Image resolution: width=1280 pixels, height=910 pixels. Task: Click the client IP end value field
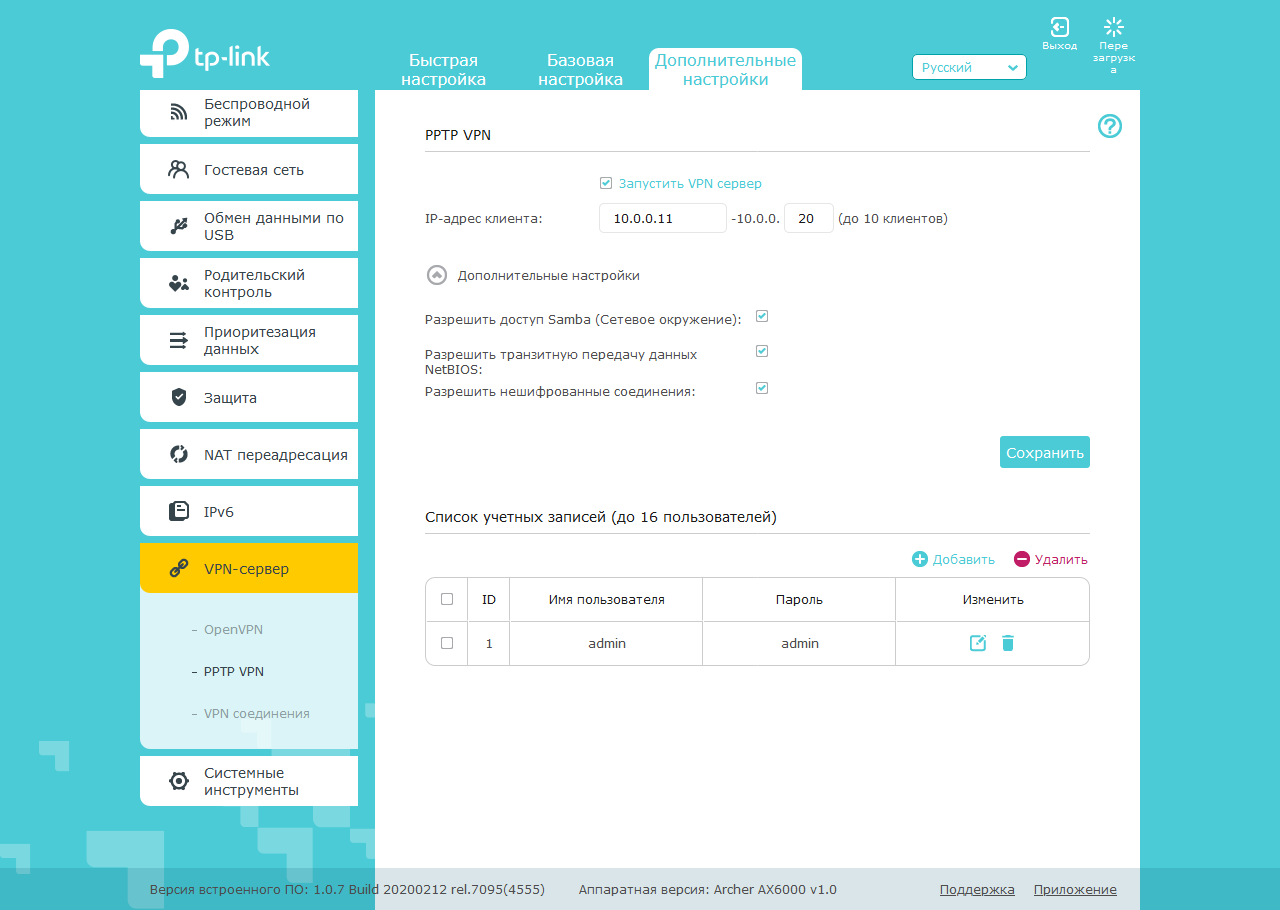pos(809,218)
